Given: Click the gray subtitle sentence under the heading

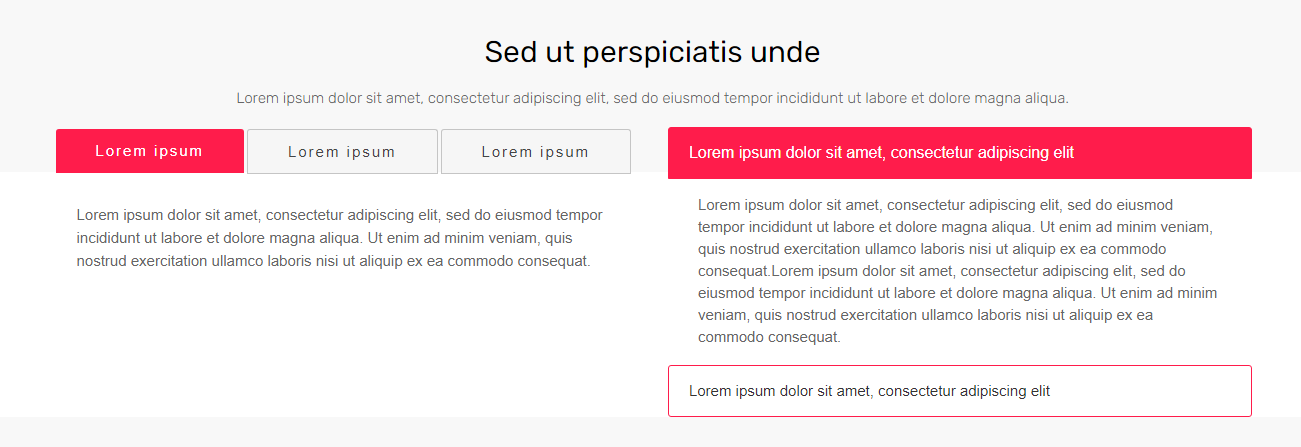Looking at the screenshot, I should pos(652,98).
